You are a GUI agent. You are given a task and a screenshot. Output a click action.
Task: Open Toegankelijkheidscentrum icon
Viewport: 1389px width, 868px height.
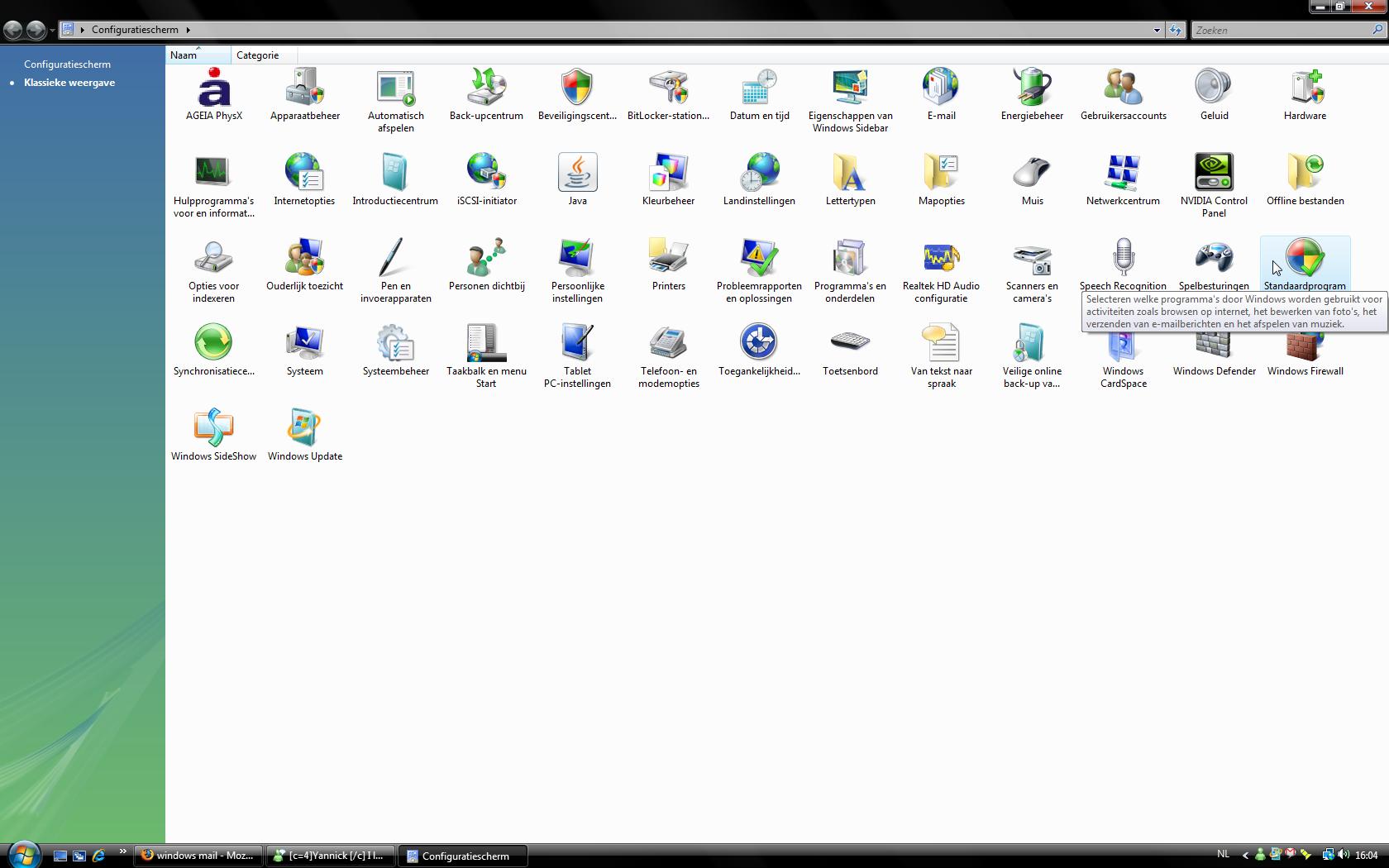(759, 341)
